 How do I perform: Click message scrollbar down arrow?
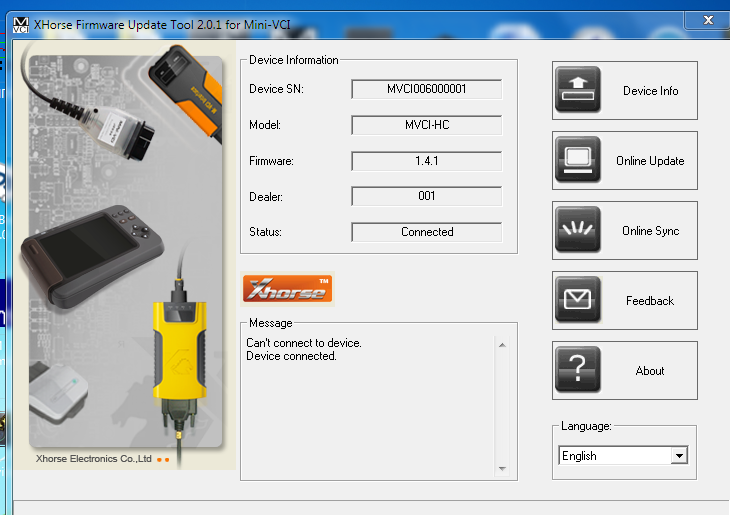coord(502,468)
